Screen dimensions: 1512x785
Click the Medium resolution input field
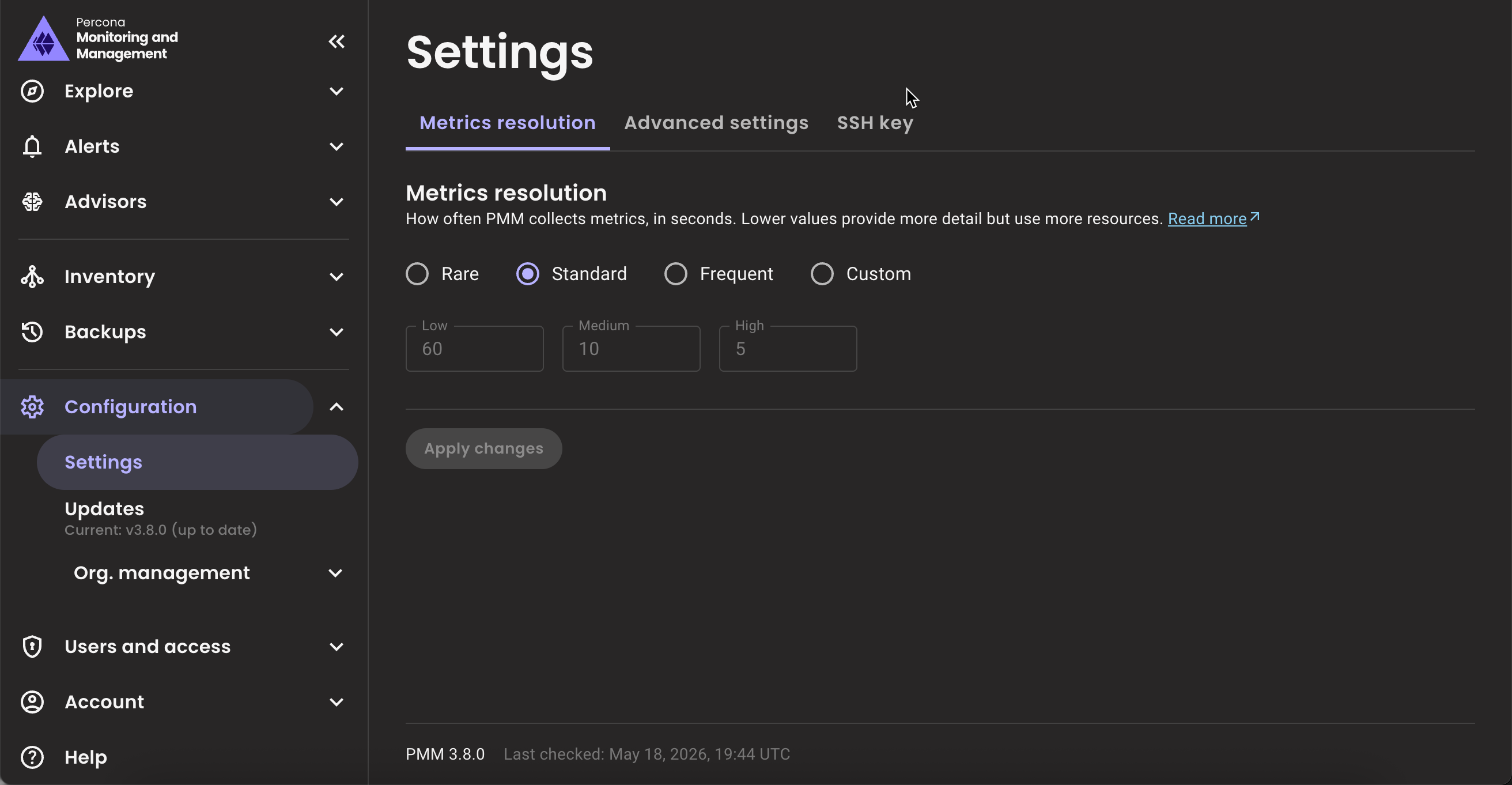coord(631,349)
